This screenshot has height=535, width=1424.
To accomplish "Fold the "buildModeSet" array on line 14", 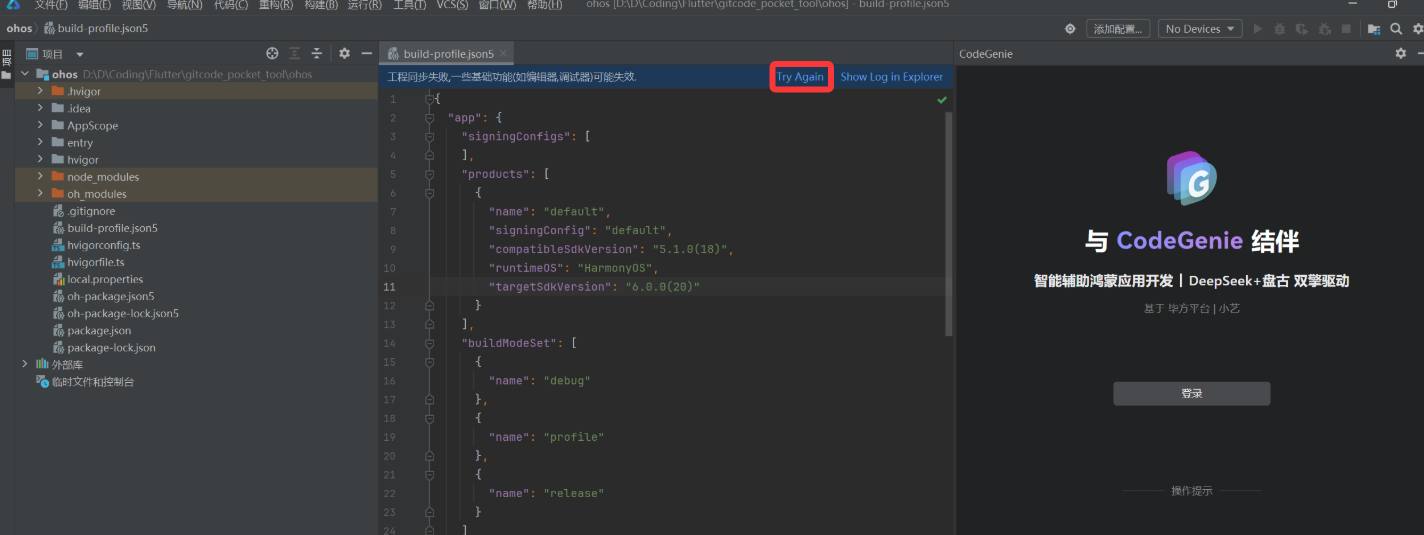I will 429,343.
